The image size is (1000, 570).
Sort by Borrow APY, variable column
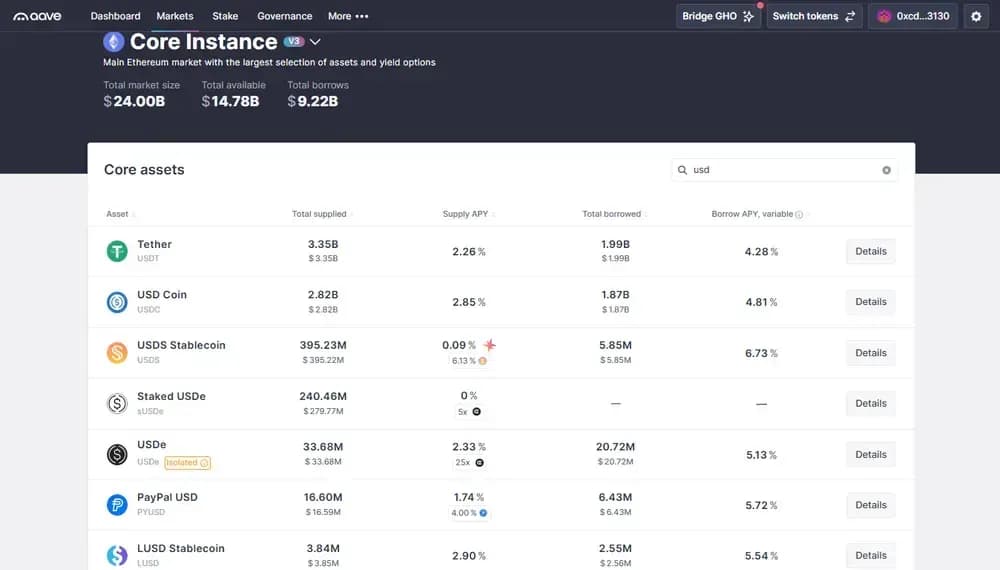[x=752, y=214]
